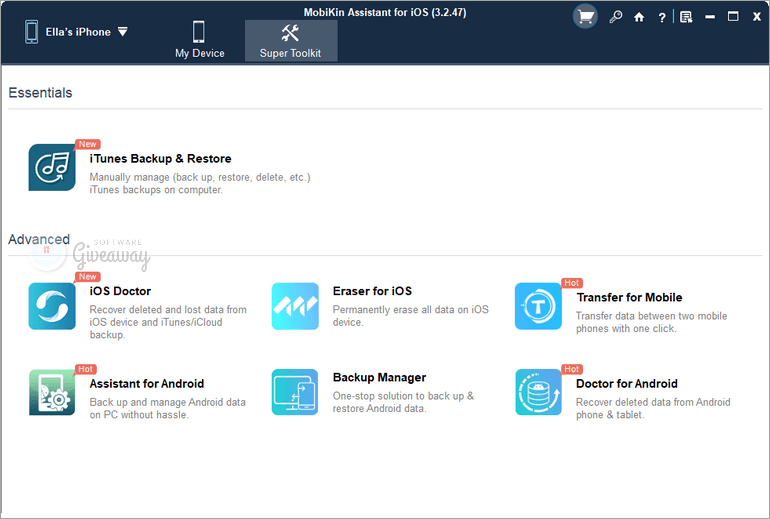This screenshot has width=770, height=519.
Task: Click the New badge on iTunes Backup & Restore
Action: point(87,144)
